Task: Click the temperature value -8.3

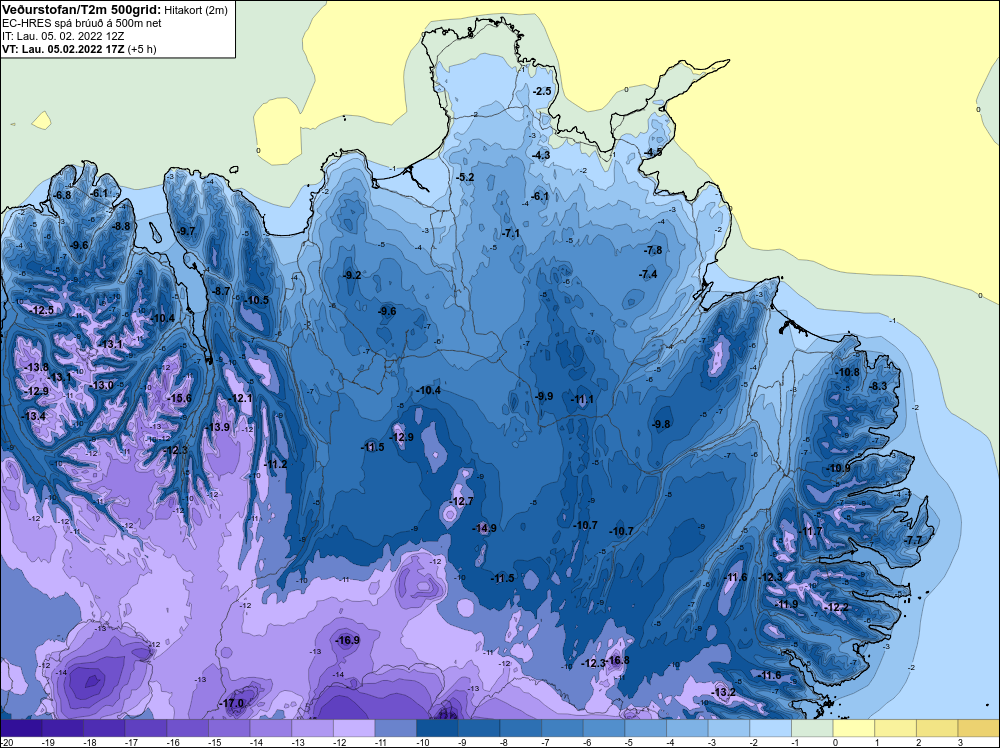Action: [878, 386]
